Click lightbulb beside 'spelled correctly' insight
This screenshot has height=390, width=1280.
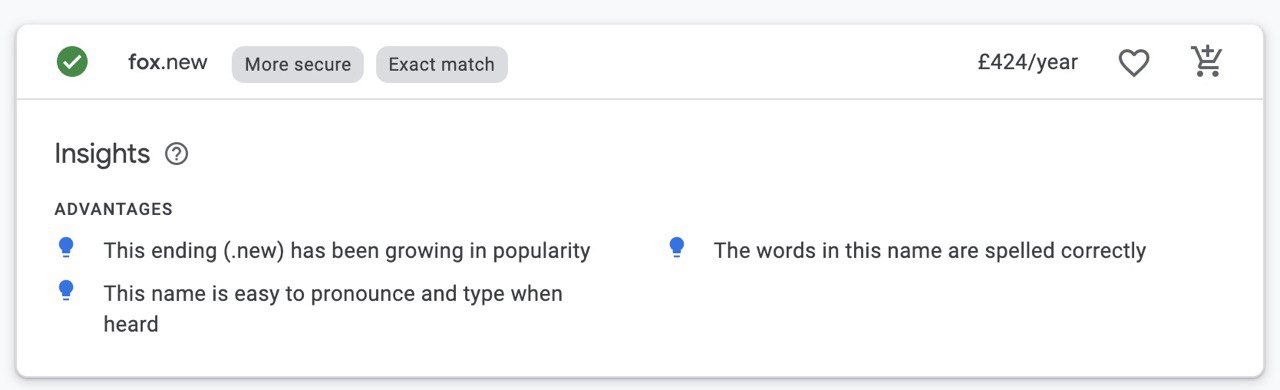[677, 248]
